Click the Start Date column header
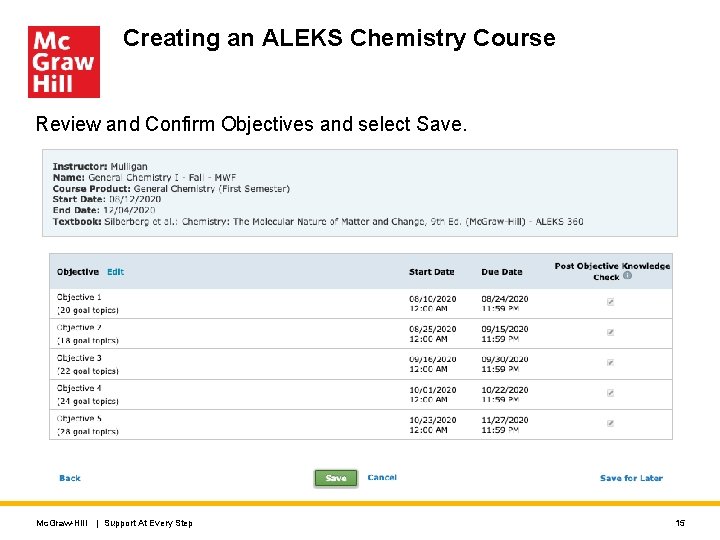The width and height of the screenshot is (720, 540). click(x=431, y=272)
